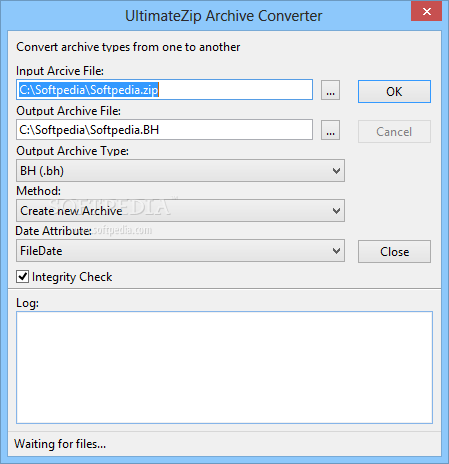The height and width of the screenshot is (464, 449).
Task: Click the 'Convert archive types from one to another' text
Action: point(128,47)
